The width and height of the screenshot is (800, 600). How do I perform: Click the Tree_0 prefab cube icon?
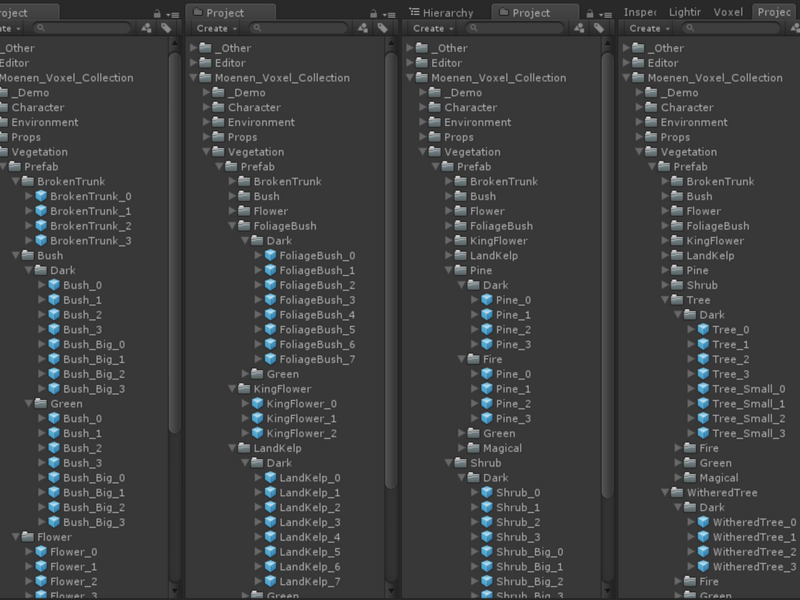point(704,330)
